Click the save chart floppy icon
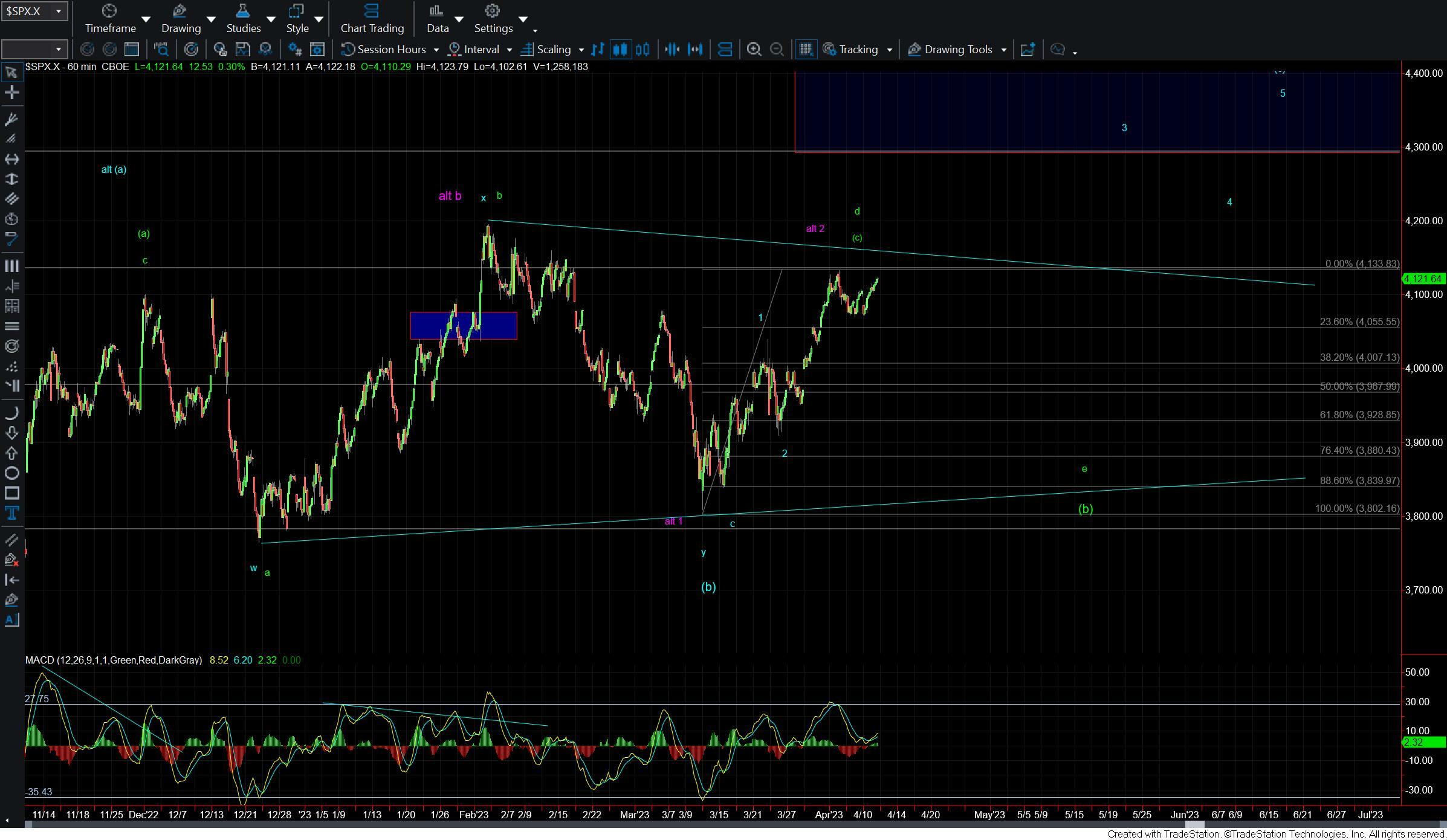 tap(242, 50)
